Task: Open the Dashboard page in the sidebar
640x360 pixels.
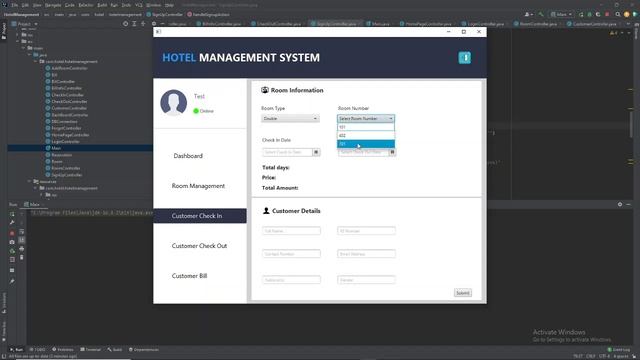Action: [x=188, y=156]
